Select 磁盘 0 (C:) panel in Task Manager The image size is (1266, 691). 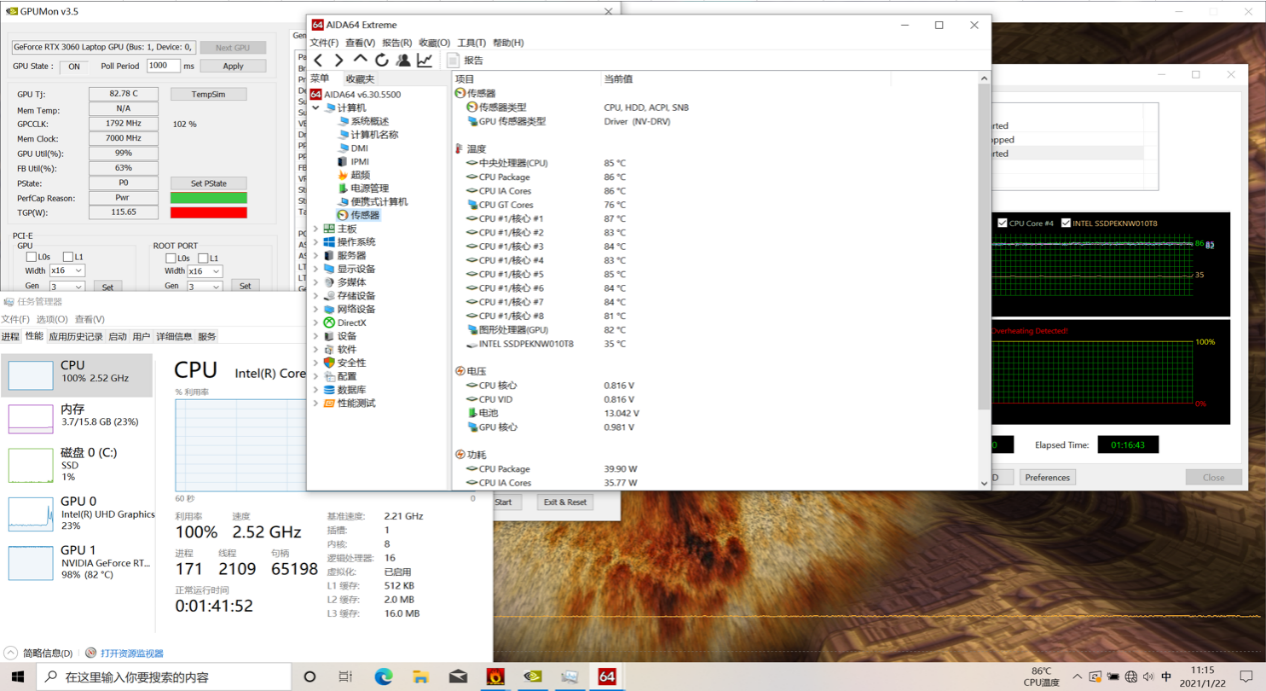(x=77, y=464)
